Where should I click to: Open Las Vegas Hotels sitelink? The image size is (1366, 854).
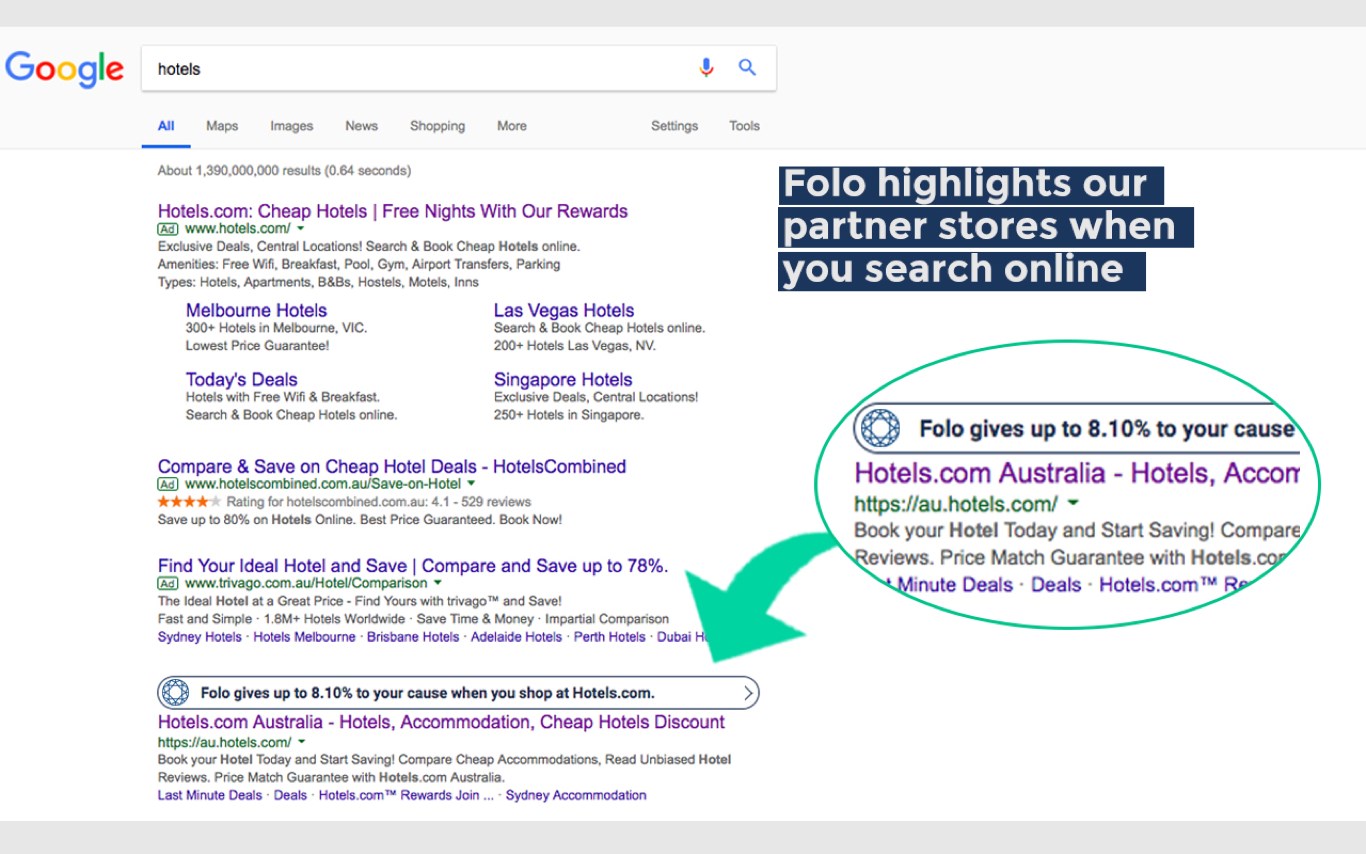click(564, 310)
